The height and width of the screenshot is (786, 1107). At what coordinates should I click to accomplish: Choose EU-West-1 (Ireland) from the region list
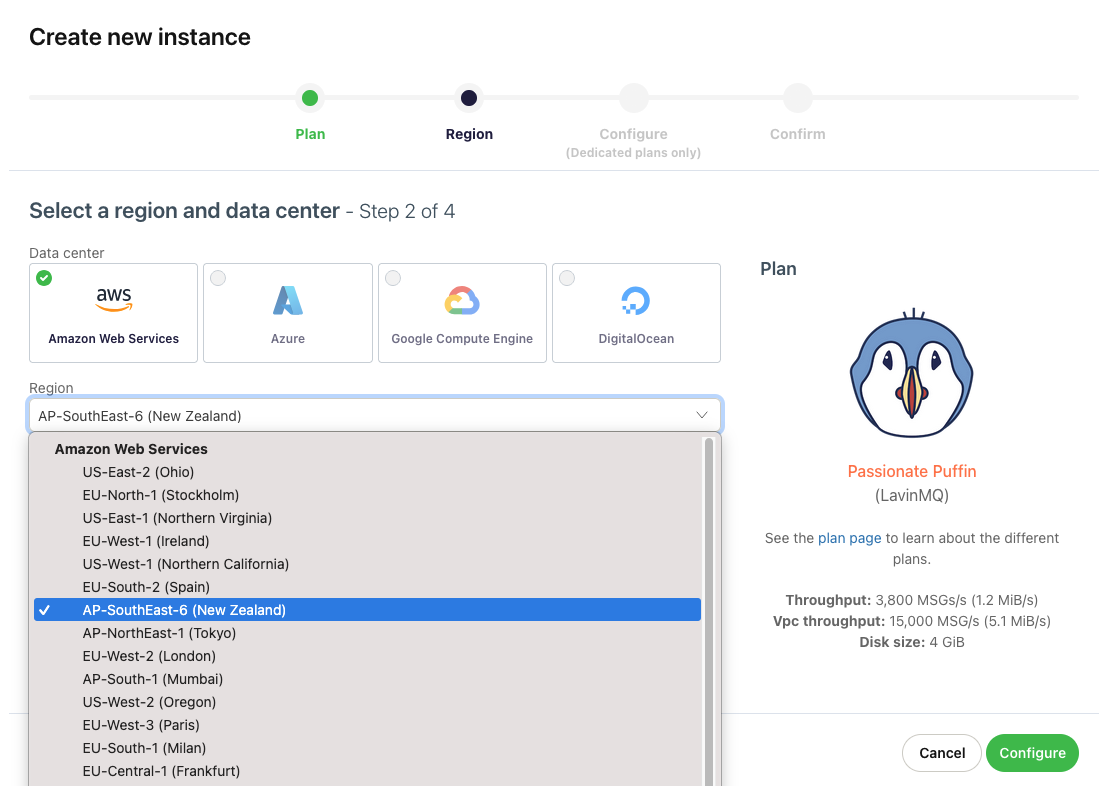[146, 541]
